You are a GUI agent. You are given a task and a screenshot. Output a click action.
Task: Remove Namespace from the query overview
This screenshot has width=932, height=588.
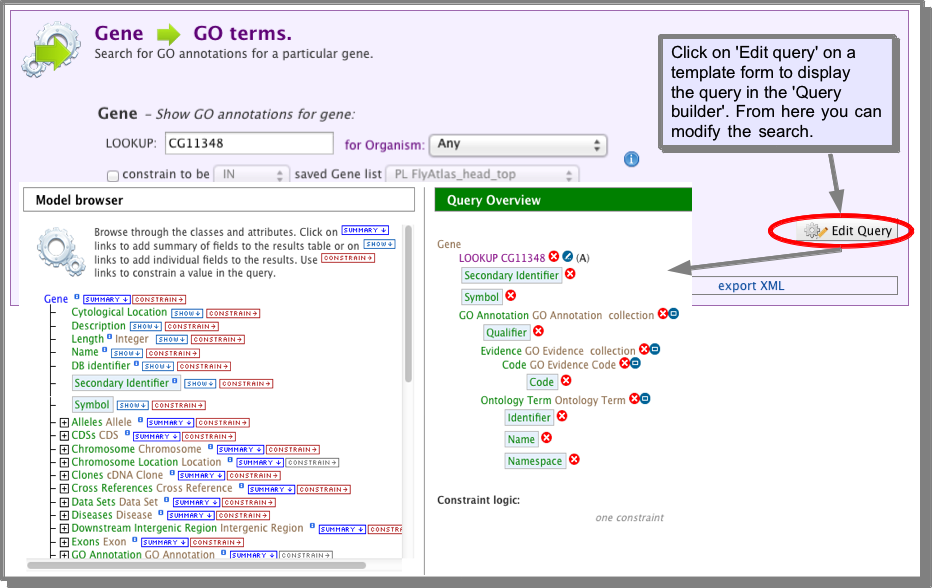point(574,460)
